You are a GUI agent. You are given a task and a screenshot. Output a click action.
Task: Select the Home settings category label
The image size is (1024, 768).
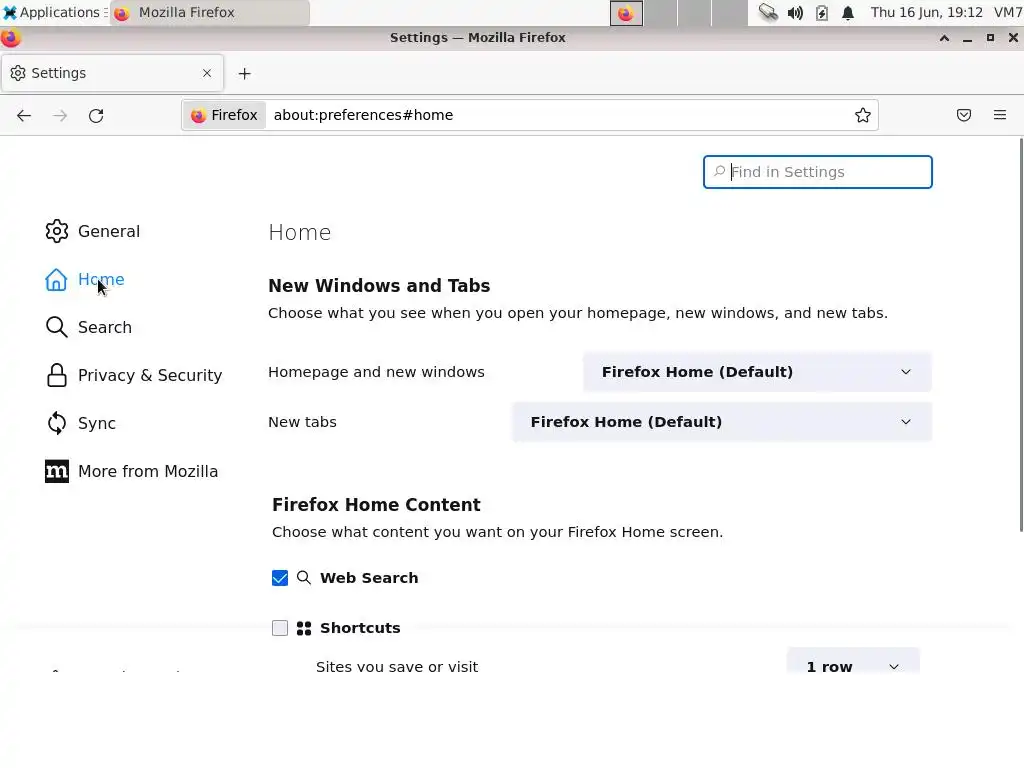click(101, 280)
